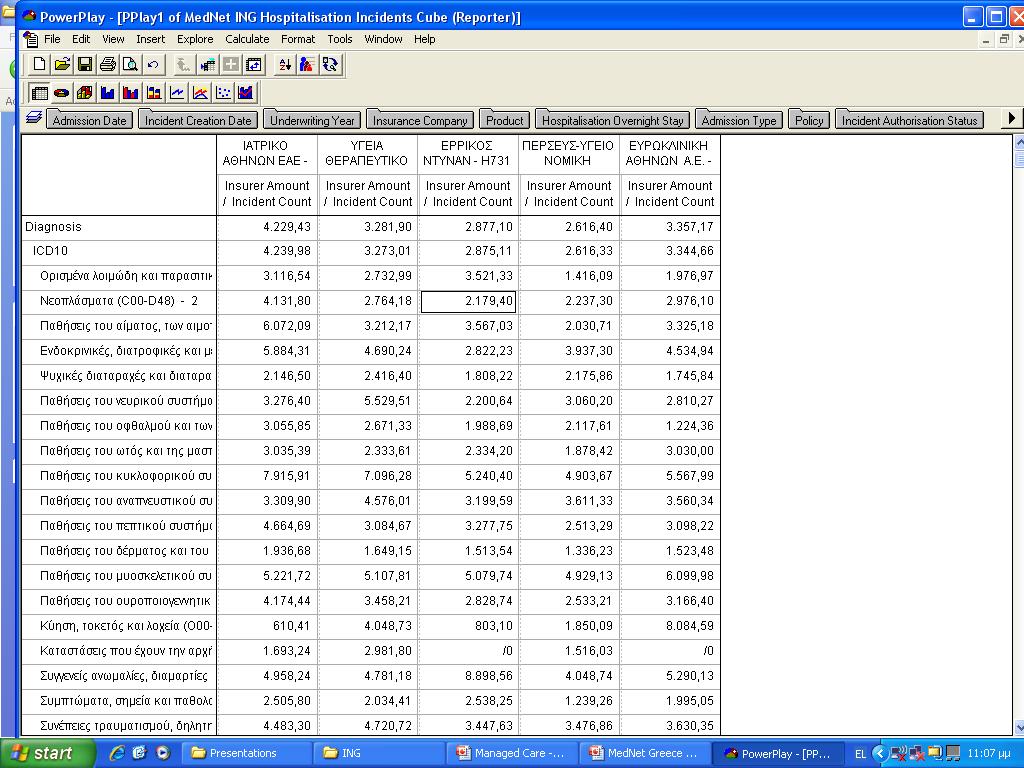Select the cell with value 7.915,91
Viewport: 1024px width, 768px height.
[x=267, y=476]
